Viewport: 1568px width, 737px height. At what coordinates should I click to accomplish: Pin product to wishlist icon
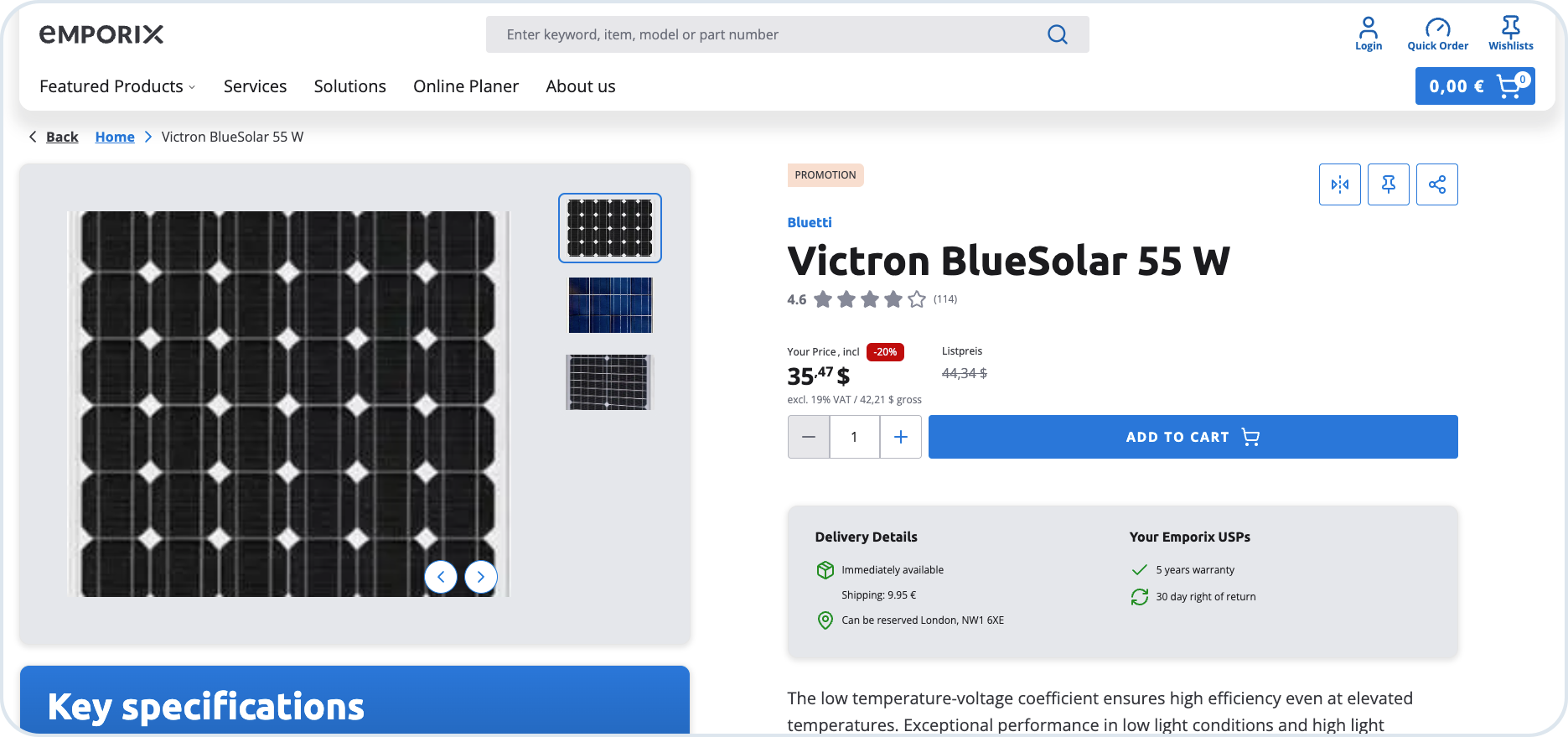(x=1388, y=184)
